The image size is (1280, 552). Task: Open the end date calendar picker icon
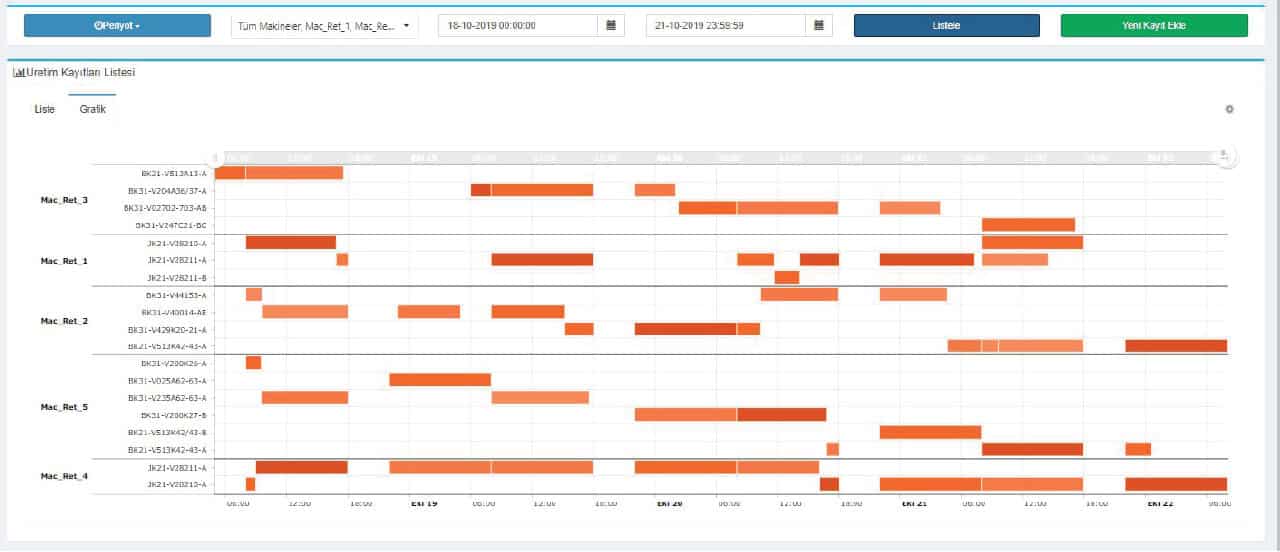(x=819, y=26)
